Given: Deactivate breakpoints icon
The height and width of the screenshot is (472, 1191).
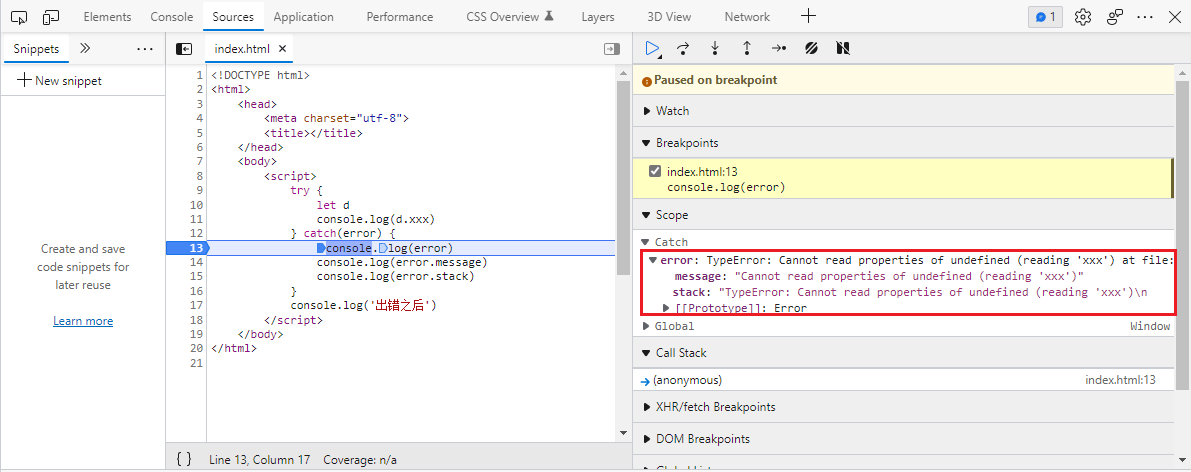Looking at the screenshot, I should [810, 49].
